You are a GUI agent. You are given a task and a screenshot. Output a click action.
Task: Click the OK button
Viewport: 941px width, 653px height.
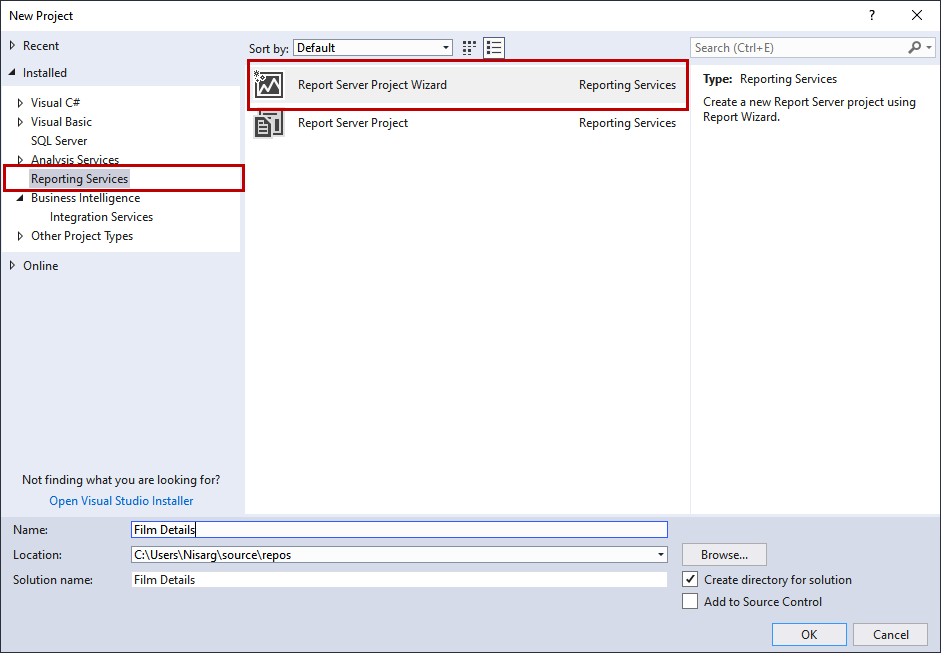[809, 634]
